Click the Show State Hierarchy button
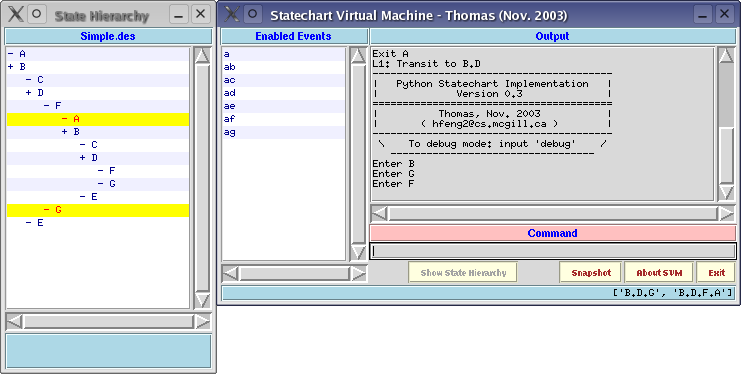The image size is (741, 374). 463,273
